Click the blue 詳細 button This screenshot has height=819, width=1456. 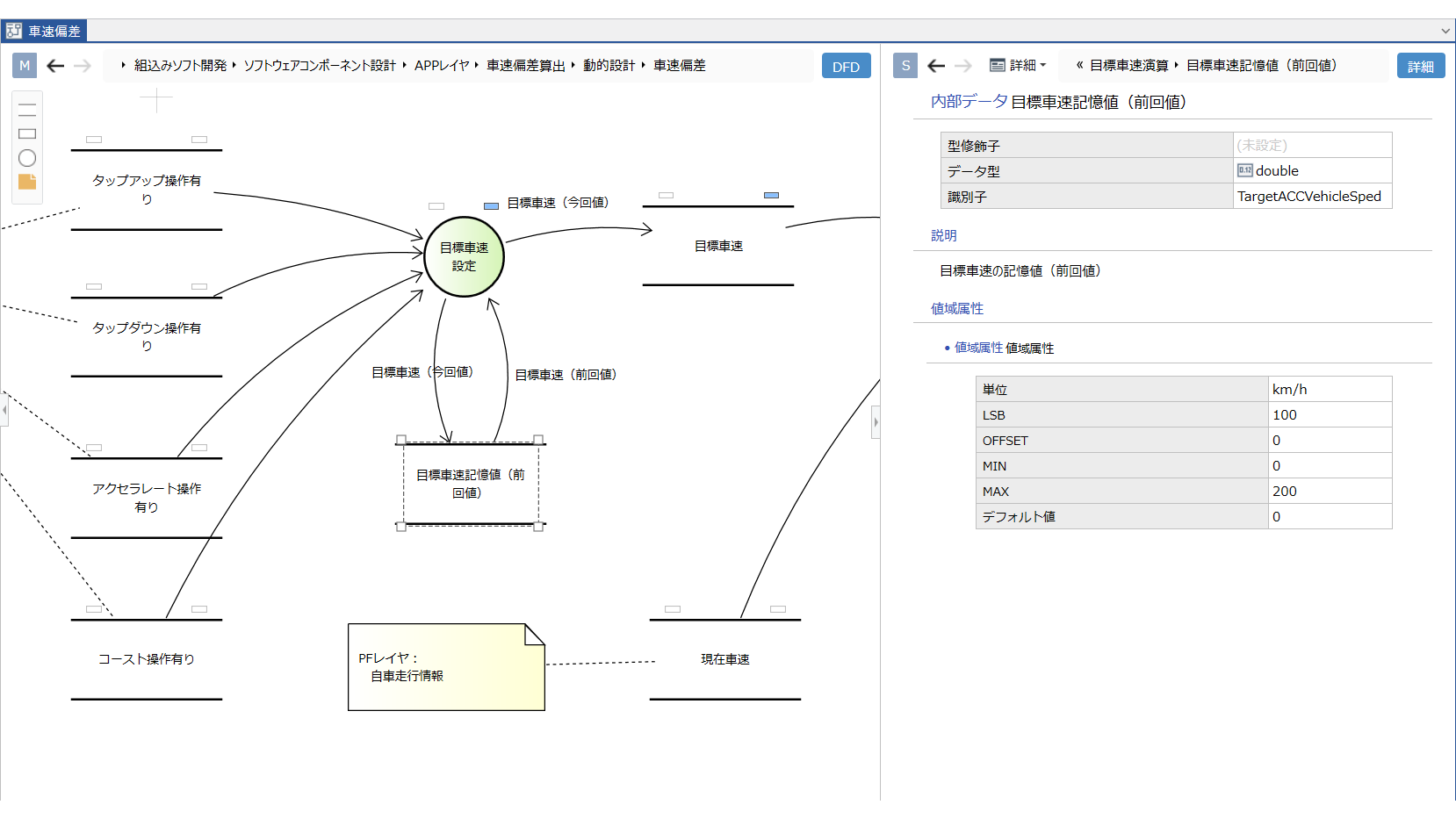pos(1420,66)
